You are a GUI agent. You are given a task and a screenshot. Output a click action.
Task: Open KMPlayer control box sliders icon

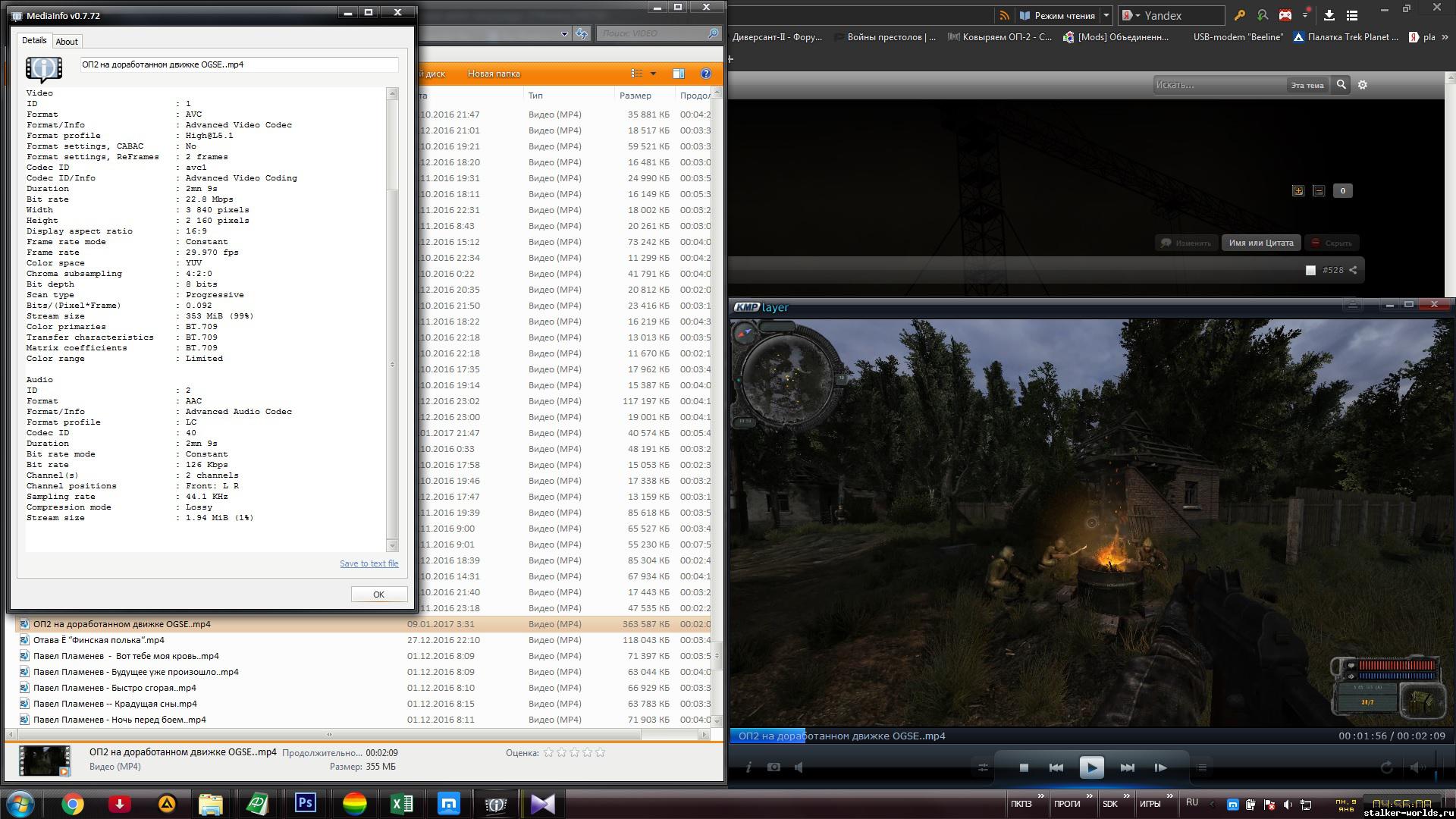coord(983,767)
